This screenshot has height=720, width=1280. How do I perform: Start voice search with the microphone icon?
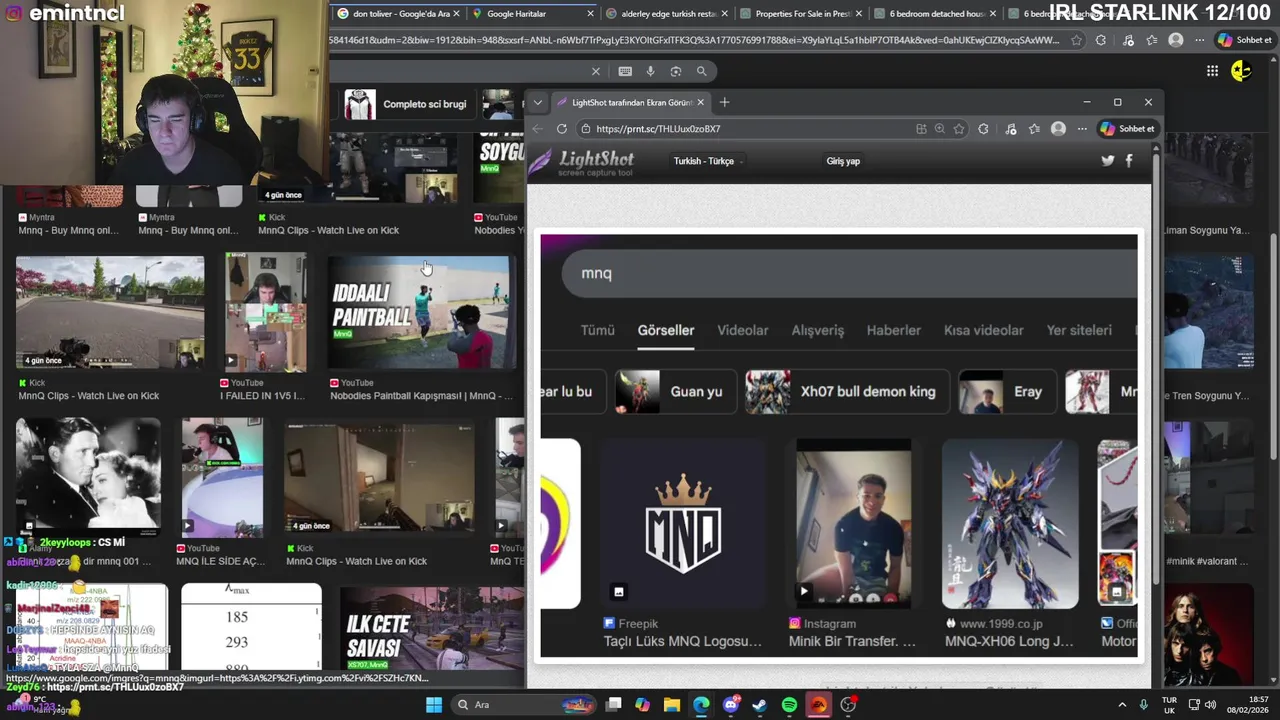click(x=650, y=71)
